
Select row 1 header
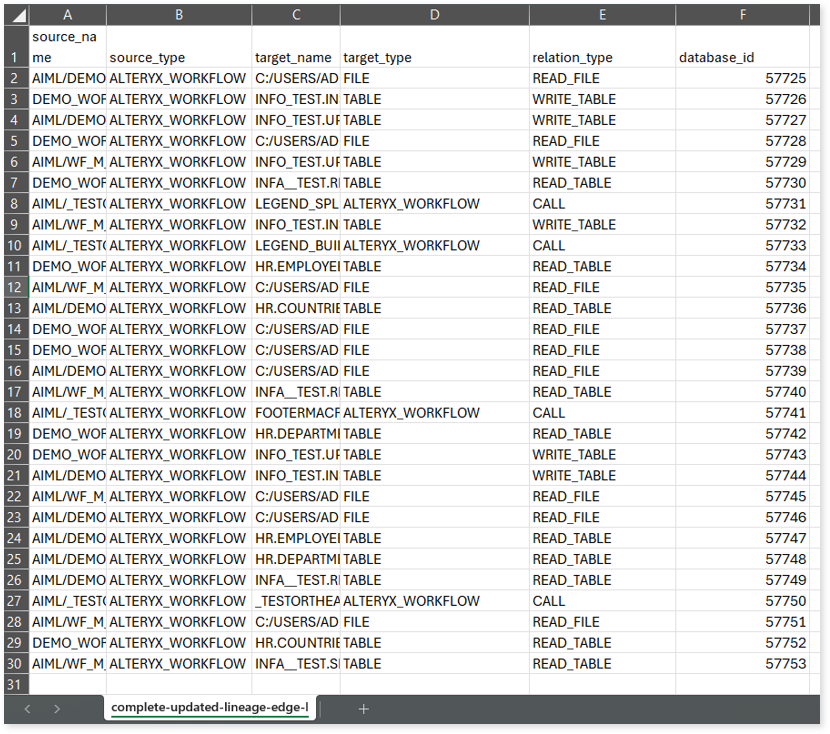(16, 47)
